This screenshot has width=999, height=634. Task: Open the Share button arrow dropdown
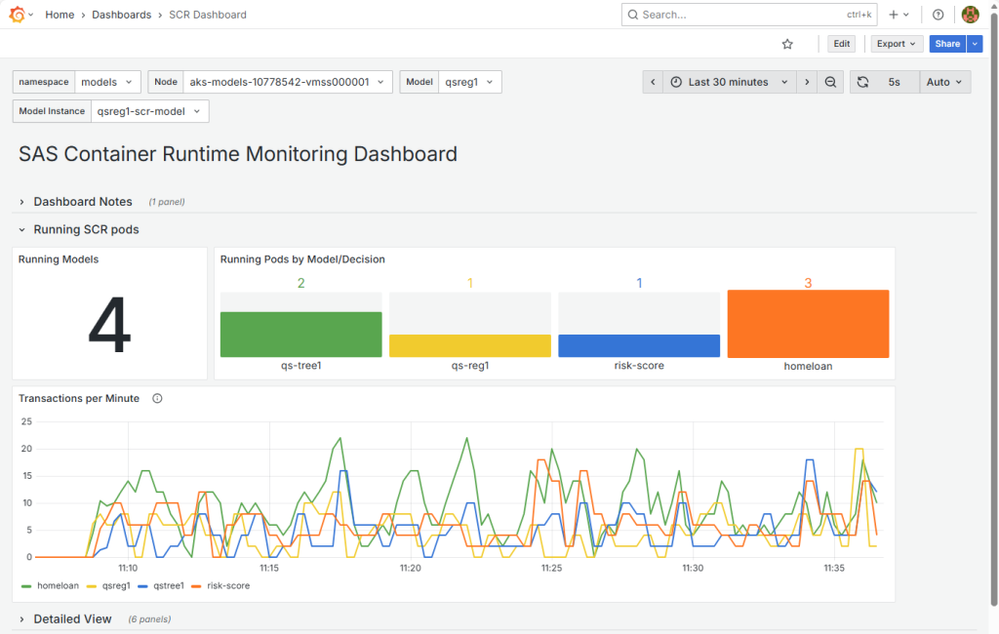tap(975, 44)
